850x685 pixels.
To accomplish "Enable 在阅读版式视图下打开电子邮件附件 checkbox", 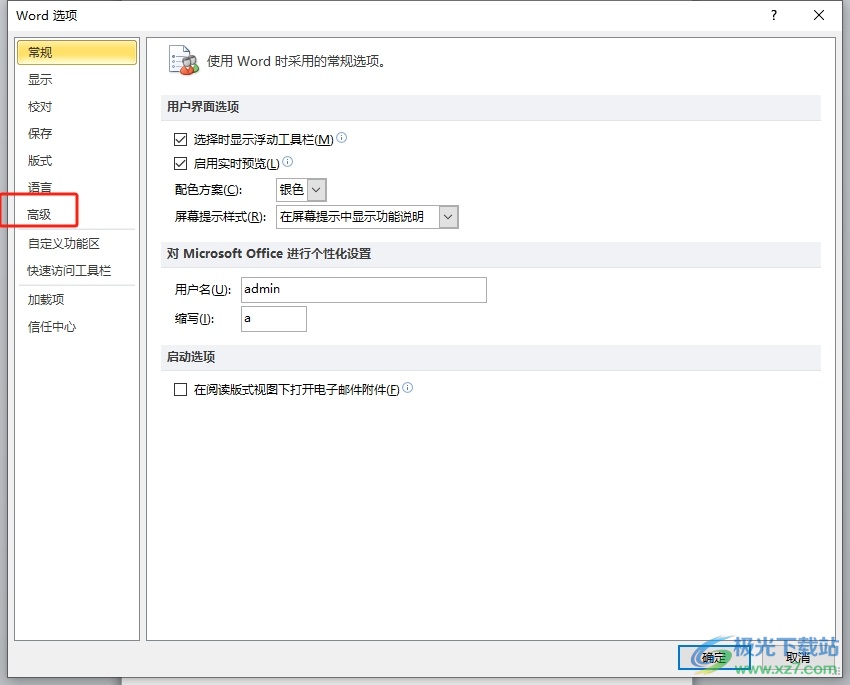I will pyautogui.click(x=181, y=389).
